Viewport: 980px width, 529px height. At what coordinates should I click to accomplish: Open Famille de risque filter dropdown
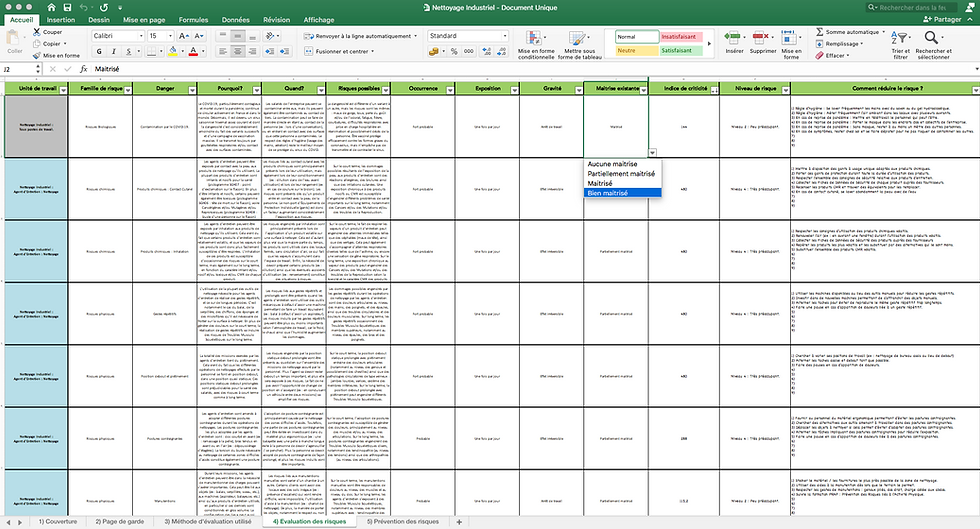point(128,90)
